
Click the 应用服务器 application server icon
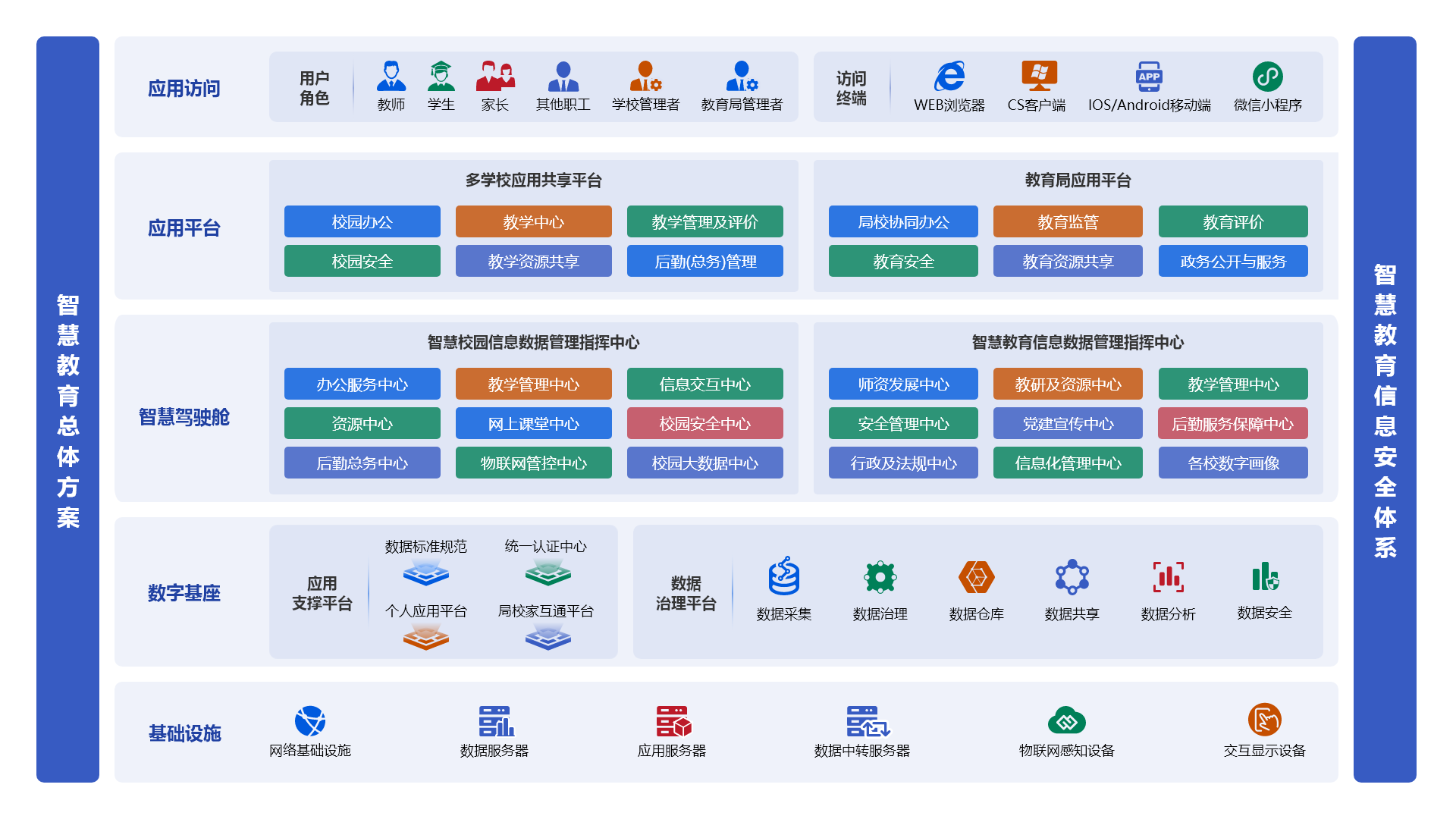(x=673, y=721)
